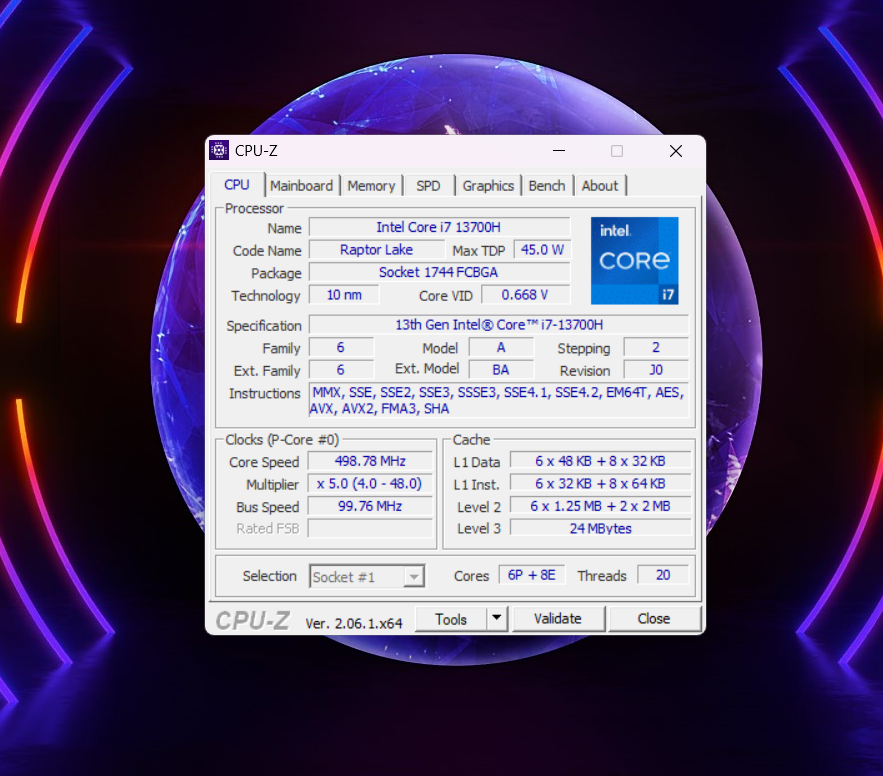Click the Technology value 10 nm
The height and width of the screenshot is (776, 883).
344,295
